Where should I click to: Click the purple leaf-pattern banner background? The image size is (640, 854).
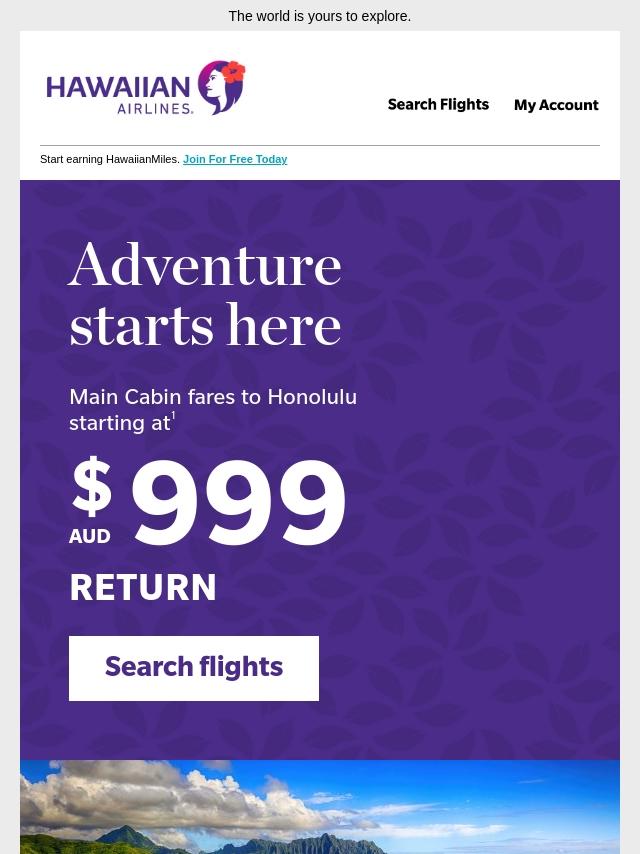point(479,468)
